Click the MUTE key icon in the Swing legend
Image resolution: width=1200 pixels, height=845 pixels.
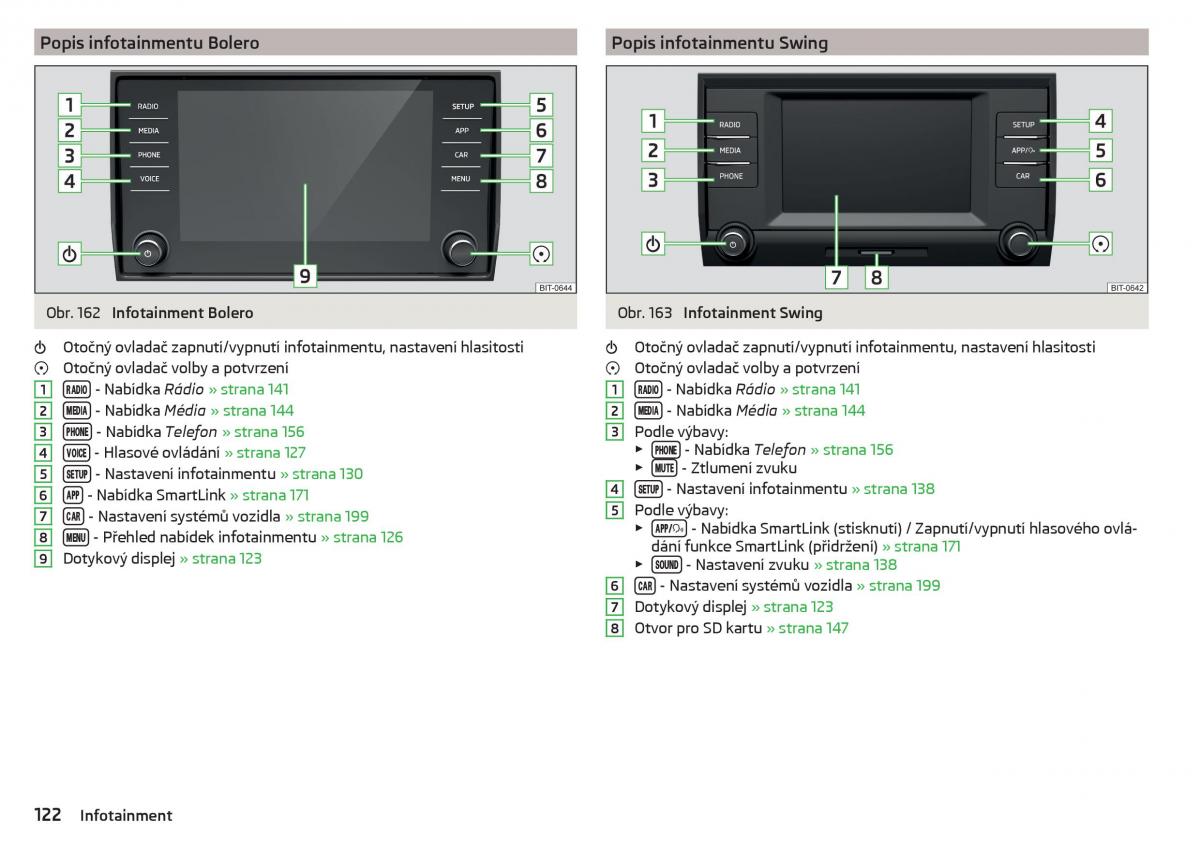point(664,468)
